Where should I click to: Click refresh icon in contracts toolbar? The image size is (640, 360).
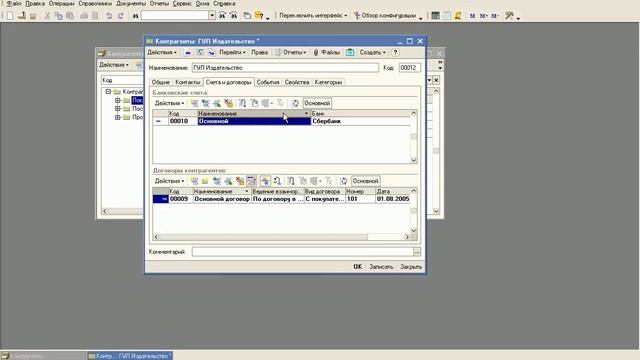tap(344, 181)
